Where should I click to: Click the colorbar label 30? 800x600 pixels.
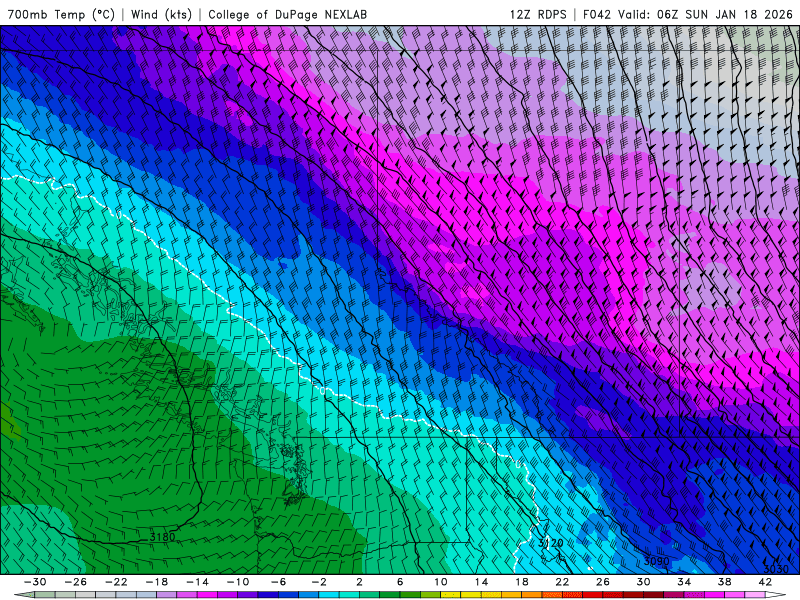tap(643, 582)
